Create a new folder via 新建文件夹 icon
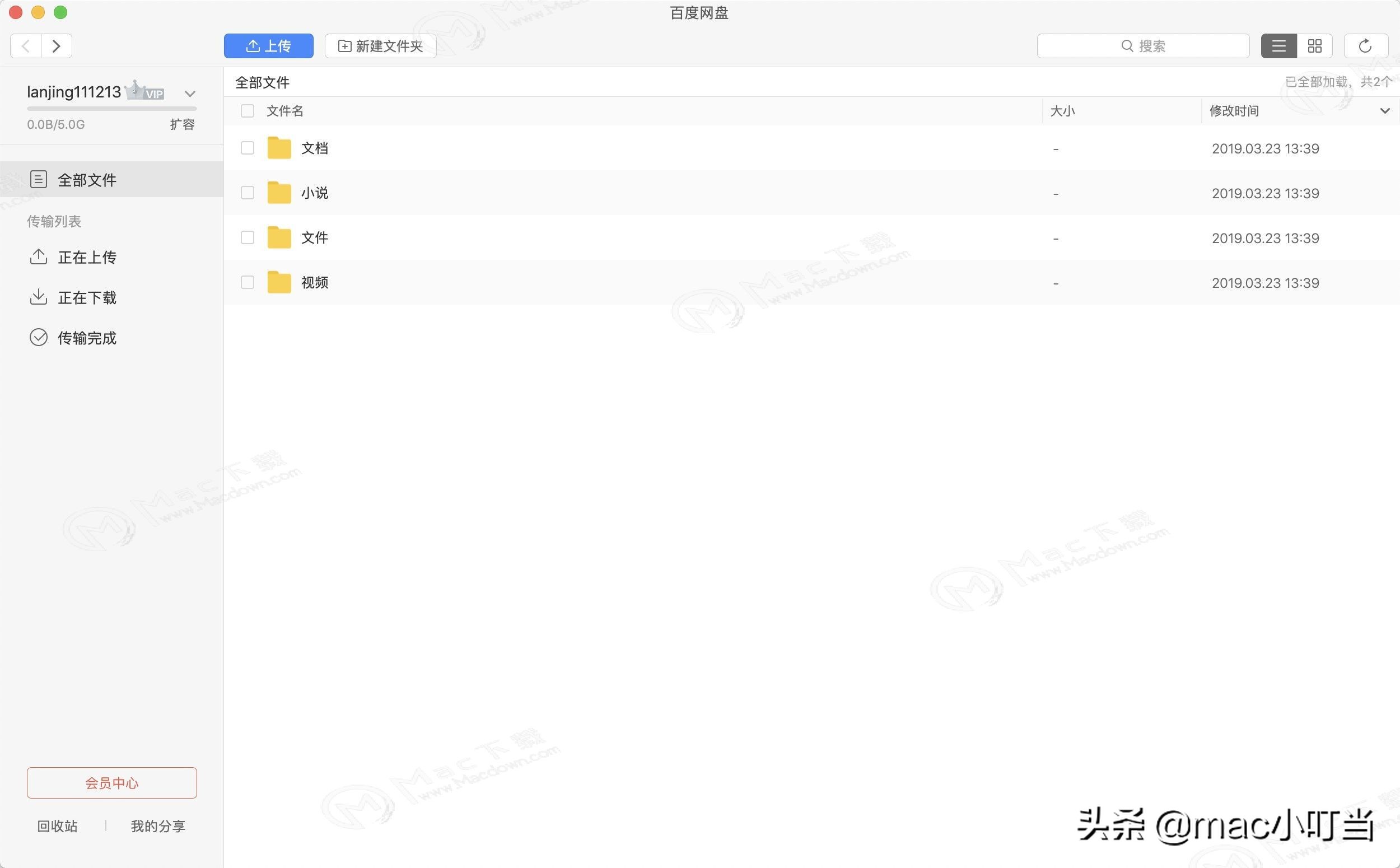This screenshot has width=1400, height=868. (x=380, y=45)
